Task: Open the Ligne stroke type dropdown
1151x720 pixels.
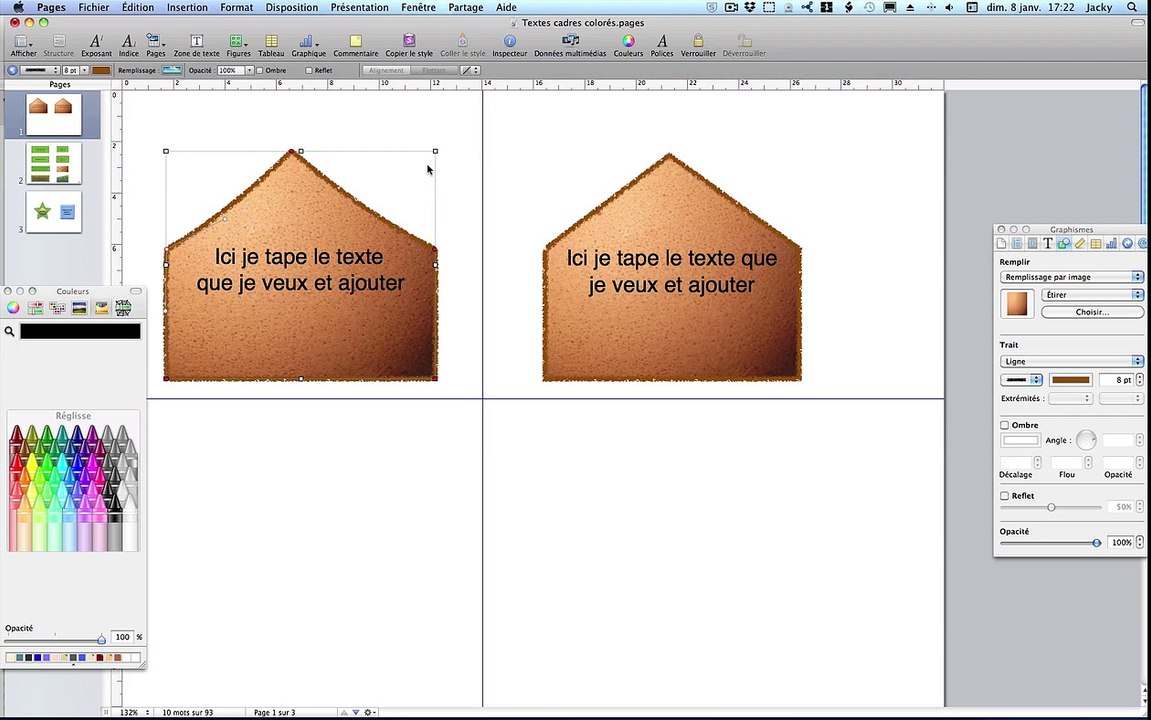Action: pyautogui.click(x=1072, y=361)
